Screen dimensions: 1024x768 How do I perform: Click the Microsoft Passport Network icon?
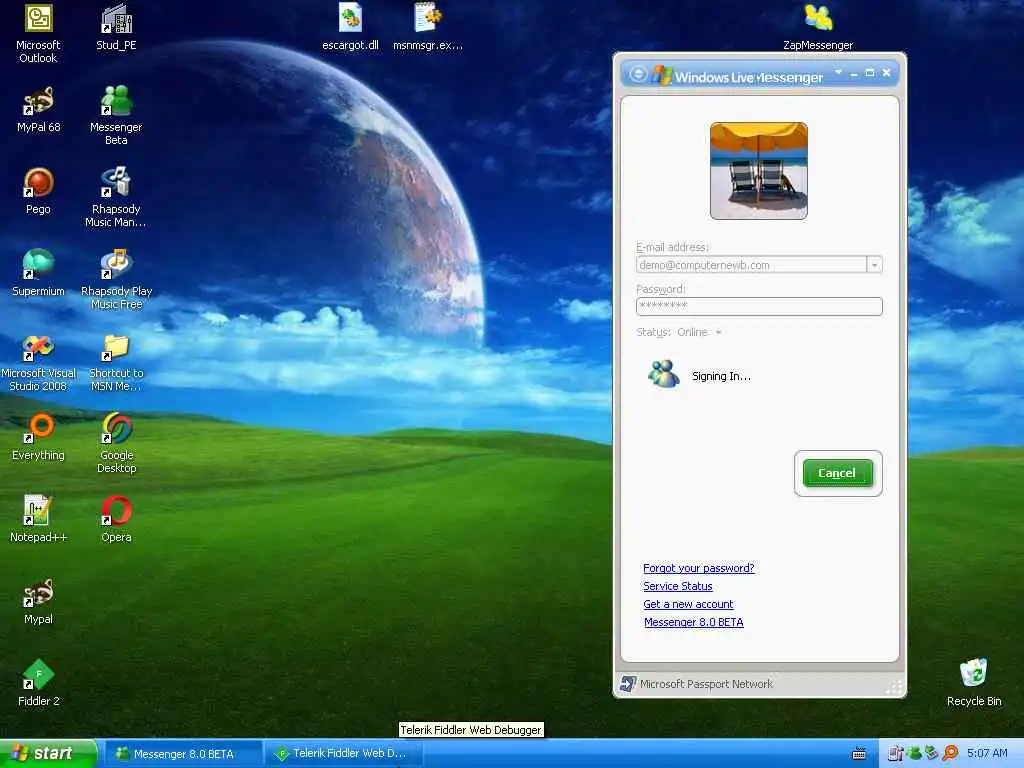coord(628,684)
